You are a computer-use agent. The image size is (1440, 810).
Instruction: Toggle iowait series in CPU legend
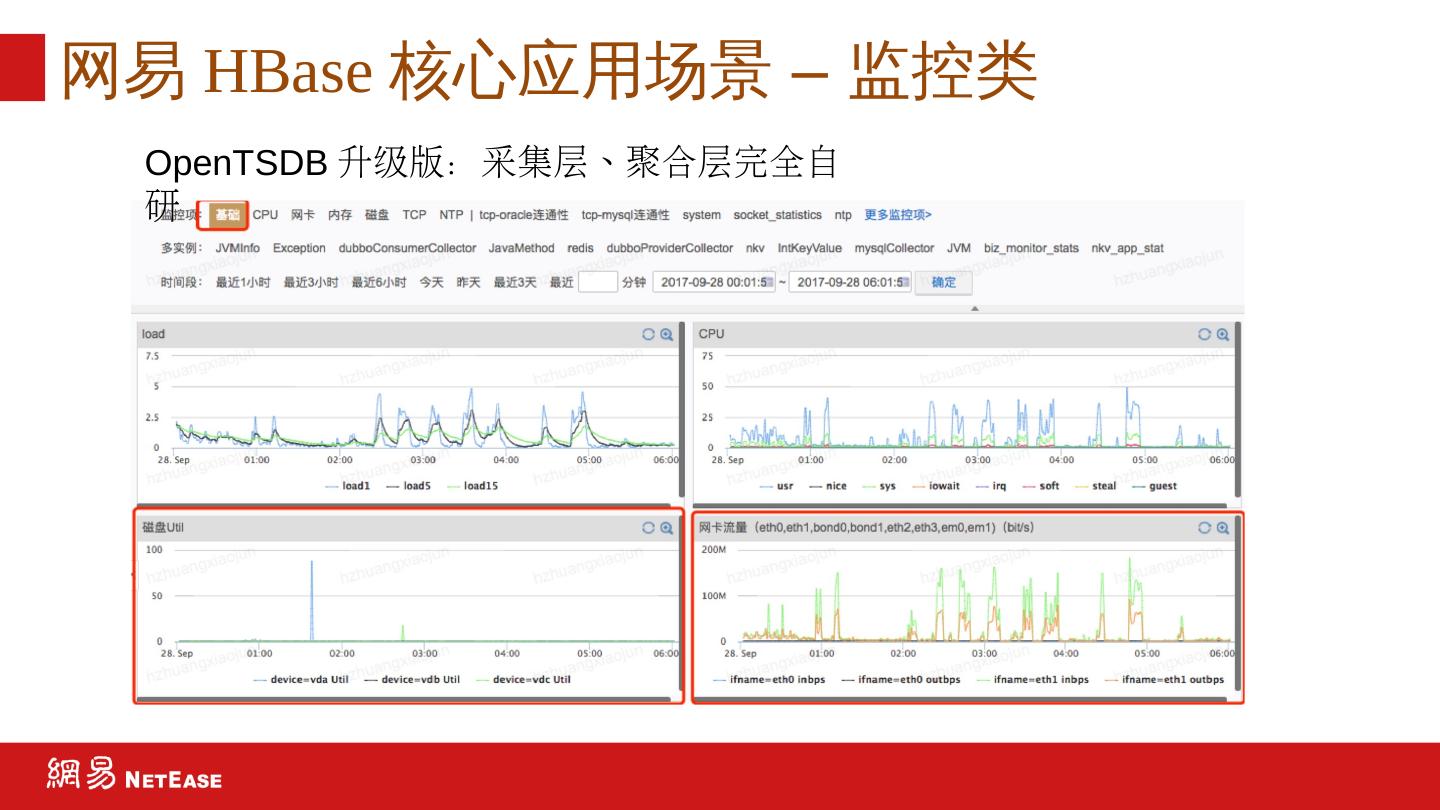pyautogui.click(x=936, y=486)
